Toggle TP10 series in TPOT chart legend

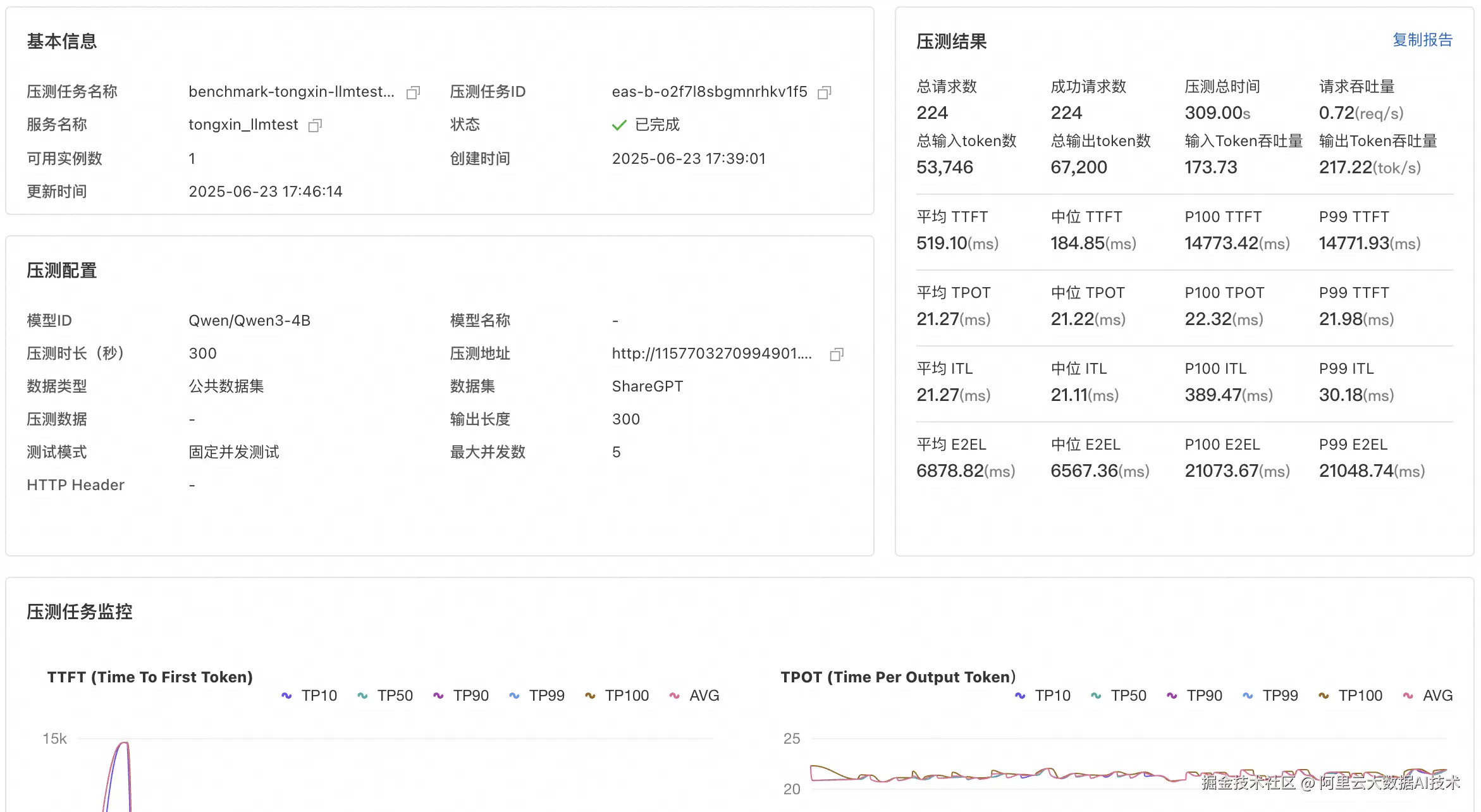(1043, 696)
